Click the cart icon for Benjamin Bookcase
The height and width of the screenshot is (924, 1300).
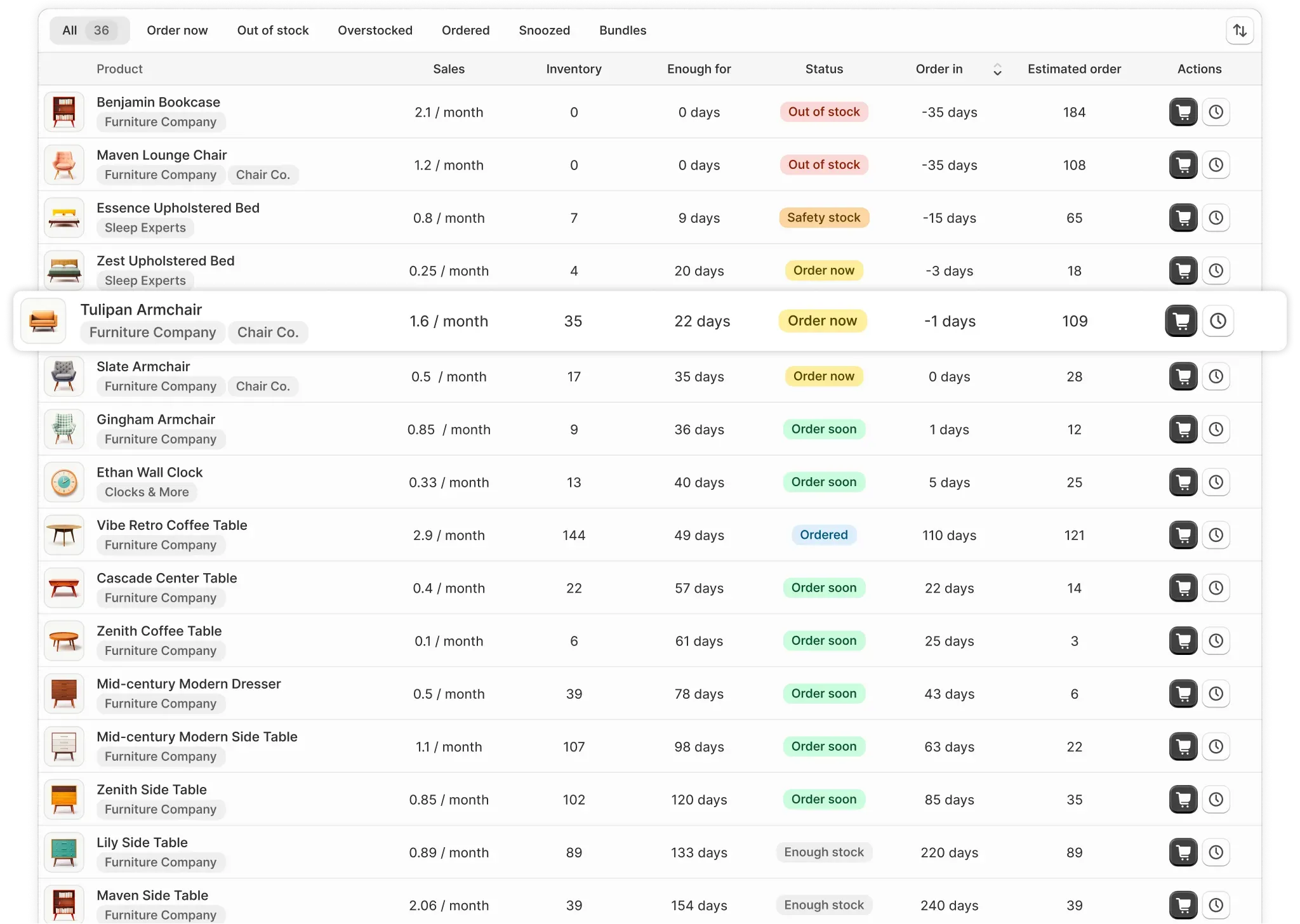pos(1183,112)
